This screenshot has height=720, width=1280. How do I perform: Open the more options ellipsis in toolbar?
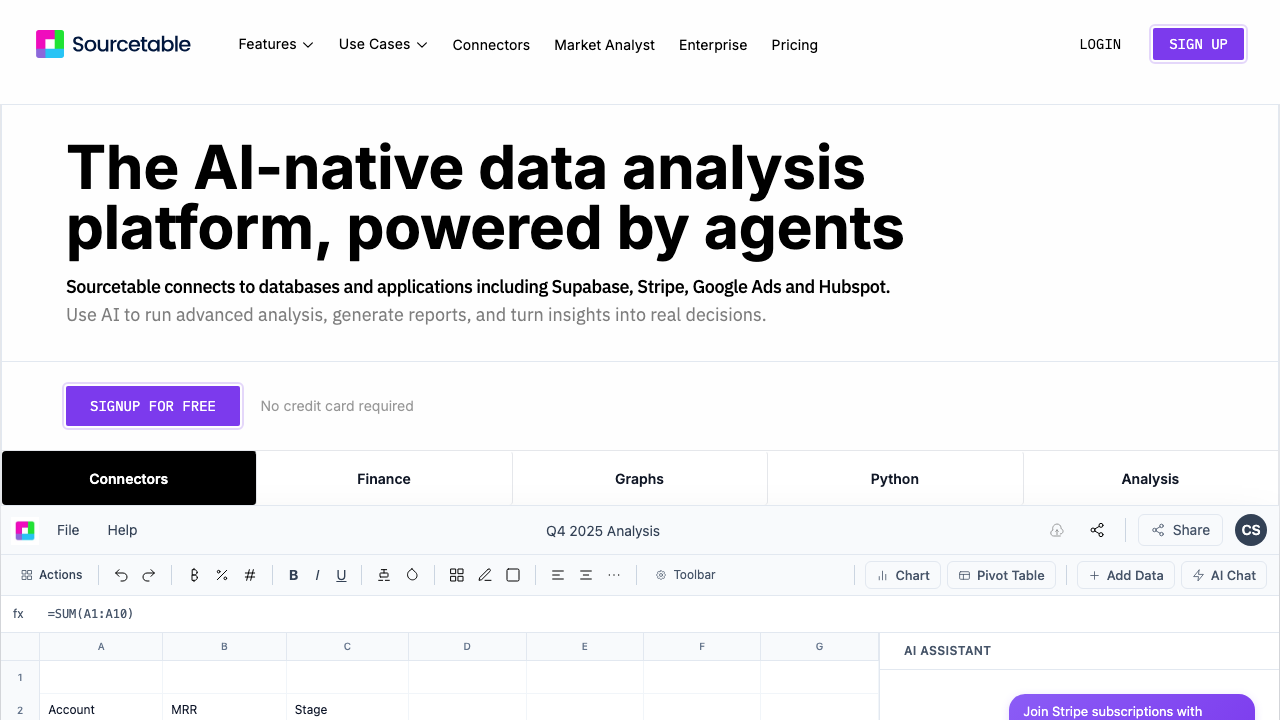tap(614, 575)
